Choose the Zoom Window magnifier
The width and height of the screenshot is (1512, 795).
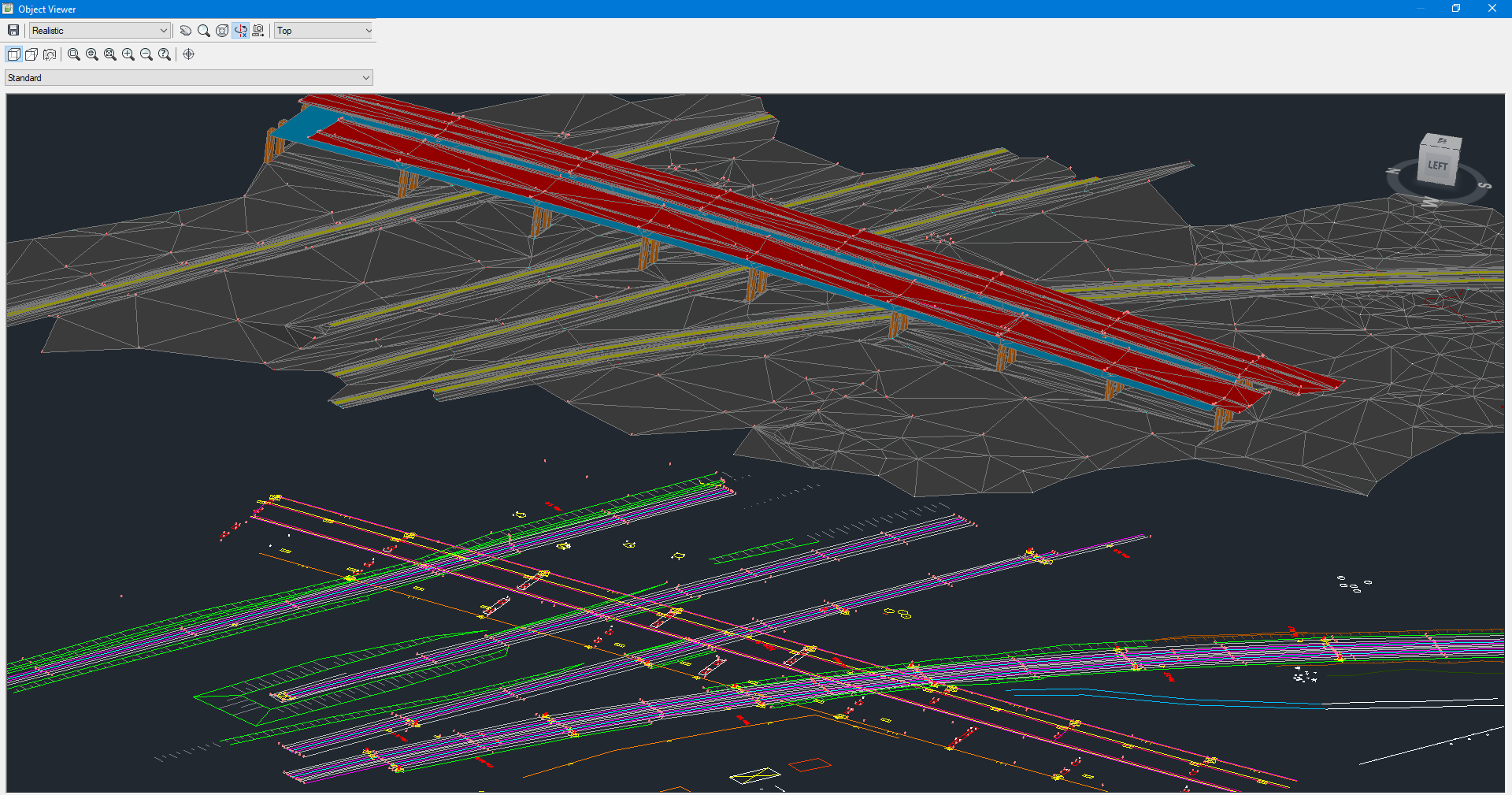pyautogui.click(x=74, y=54)
